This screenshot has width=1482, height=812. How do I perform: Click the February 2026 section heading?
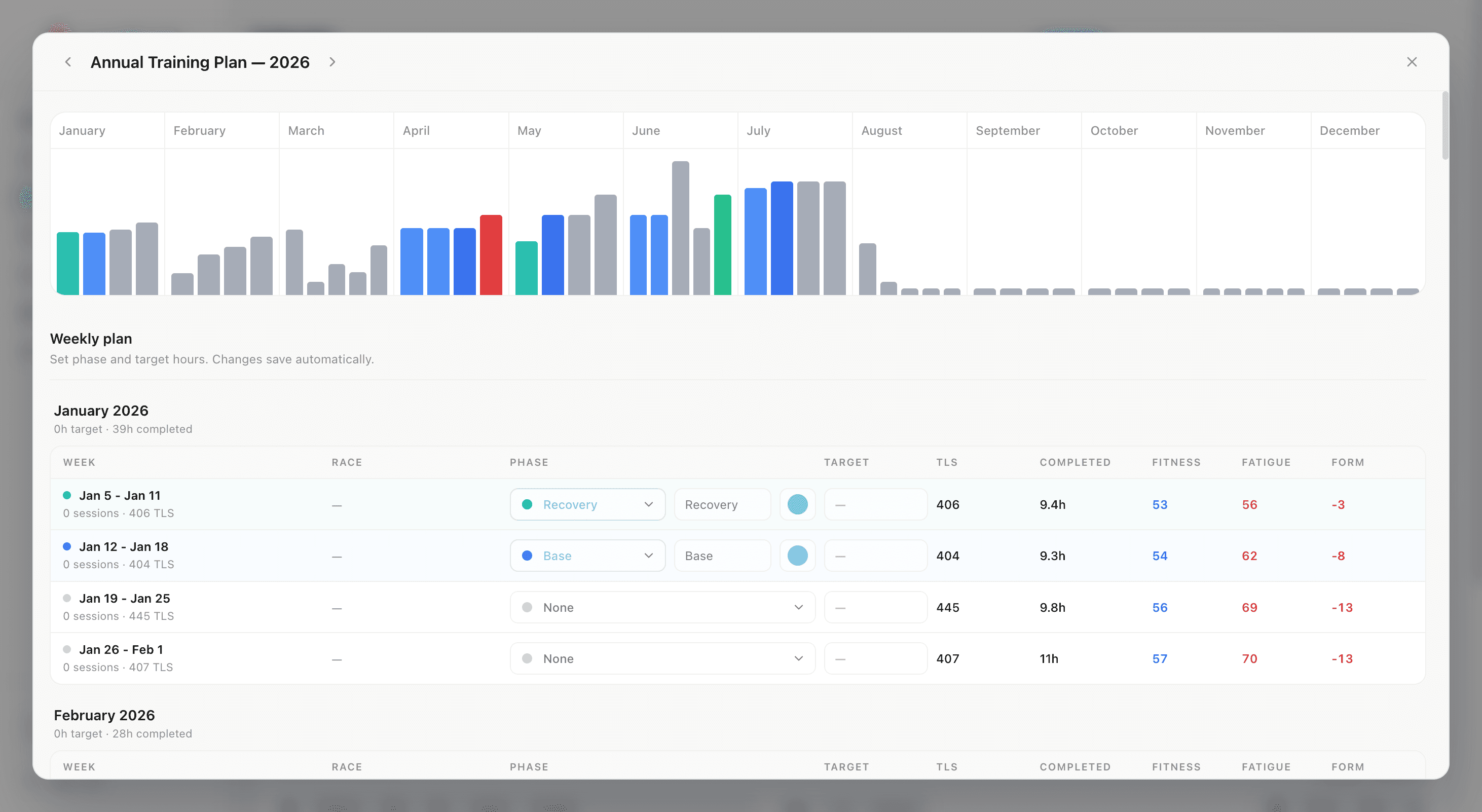[104, 715]
